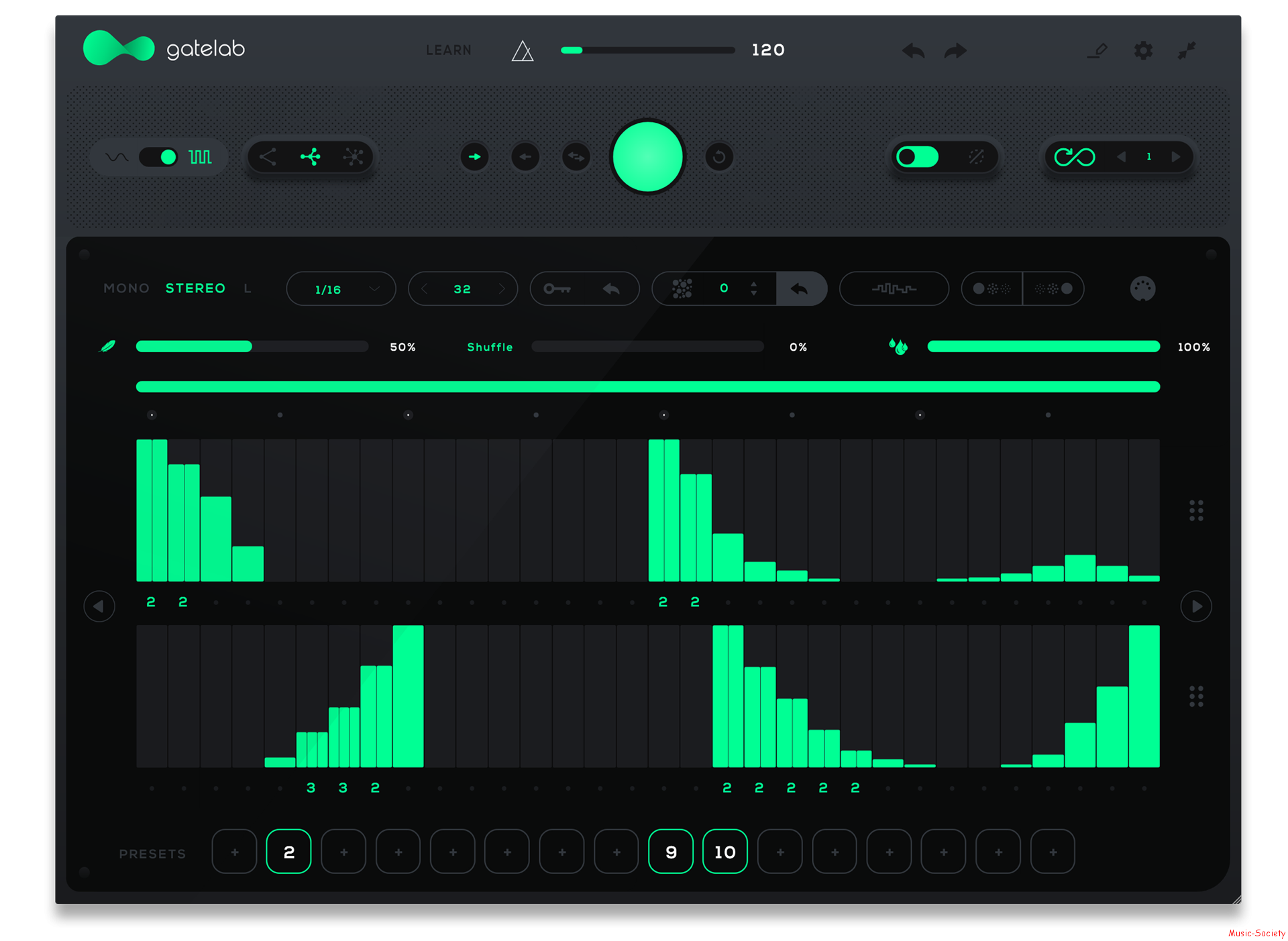Click the full-width green range bar
This screenshot has height=941, width=1288.
[x=647, y=386]
